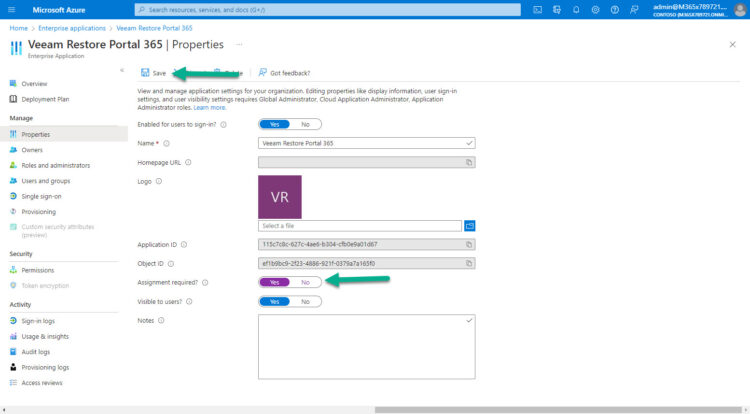The height and width of the screenshot is (414, 750).
Task: Open Cloud Shell from the top bar
Action: [x=538, y=10]
